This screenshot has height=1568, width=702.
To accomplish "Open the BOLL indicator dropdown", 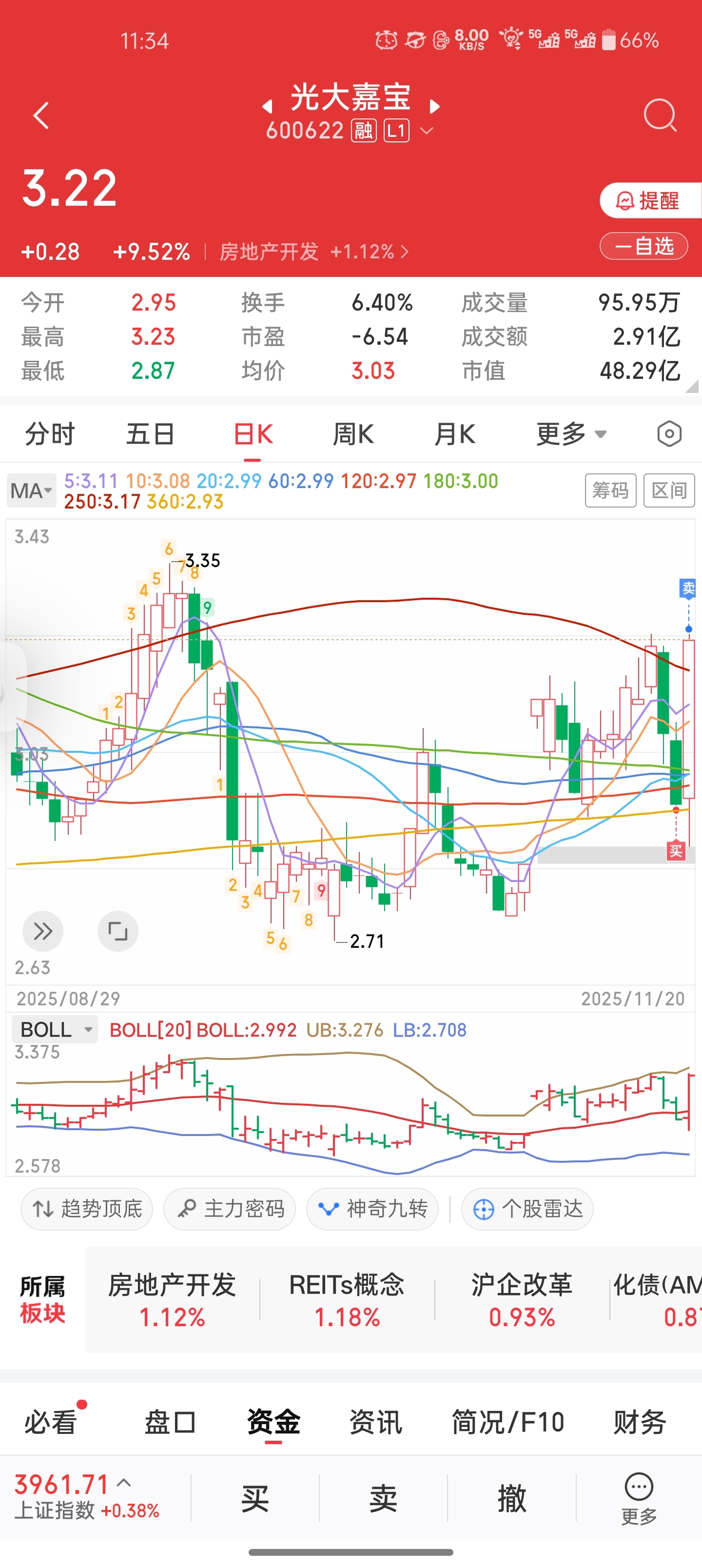I will click(x=55, y=1030).
